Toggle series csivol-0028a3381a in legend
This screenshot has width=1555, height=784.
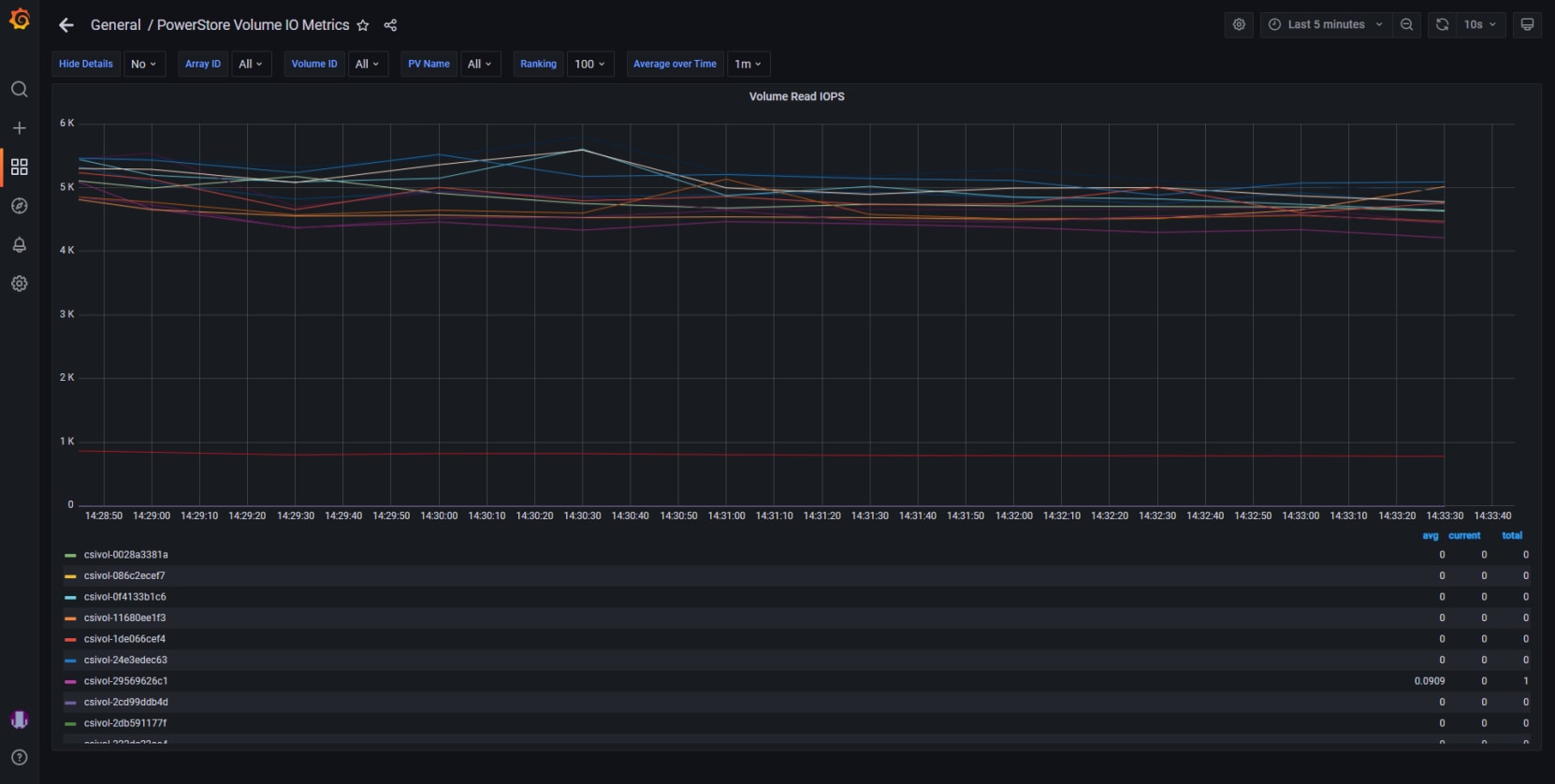125,555
